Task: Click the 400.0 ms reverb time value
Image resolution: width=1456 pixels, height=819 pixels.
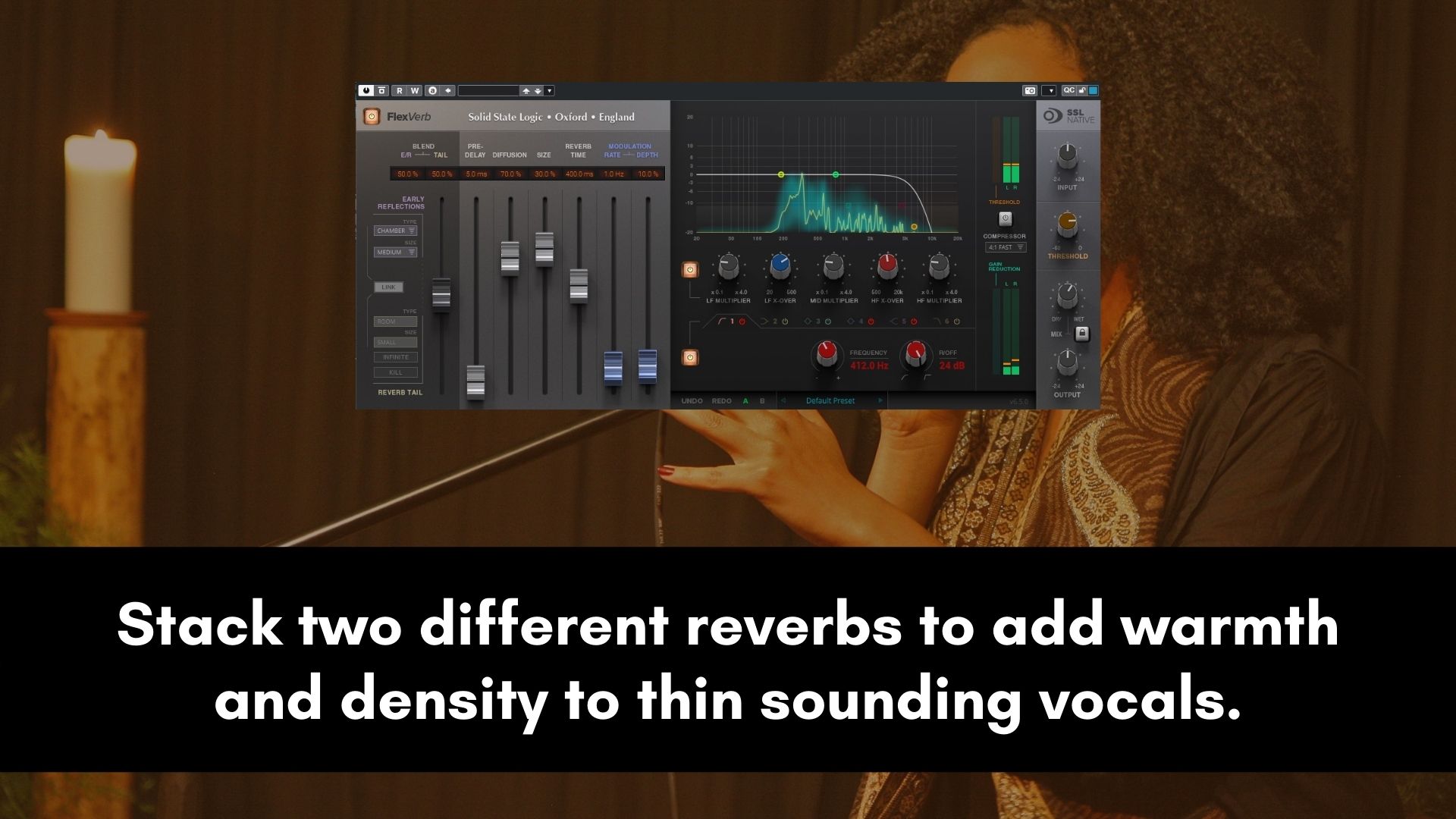Action: (579, 174)
